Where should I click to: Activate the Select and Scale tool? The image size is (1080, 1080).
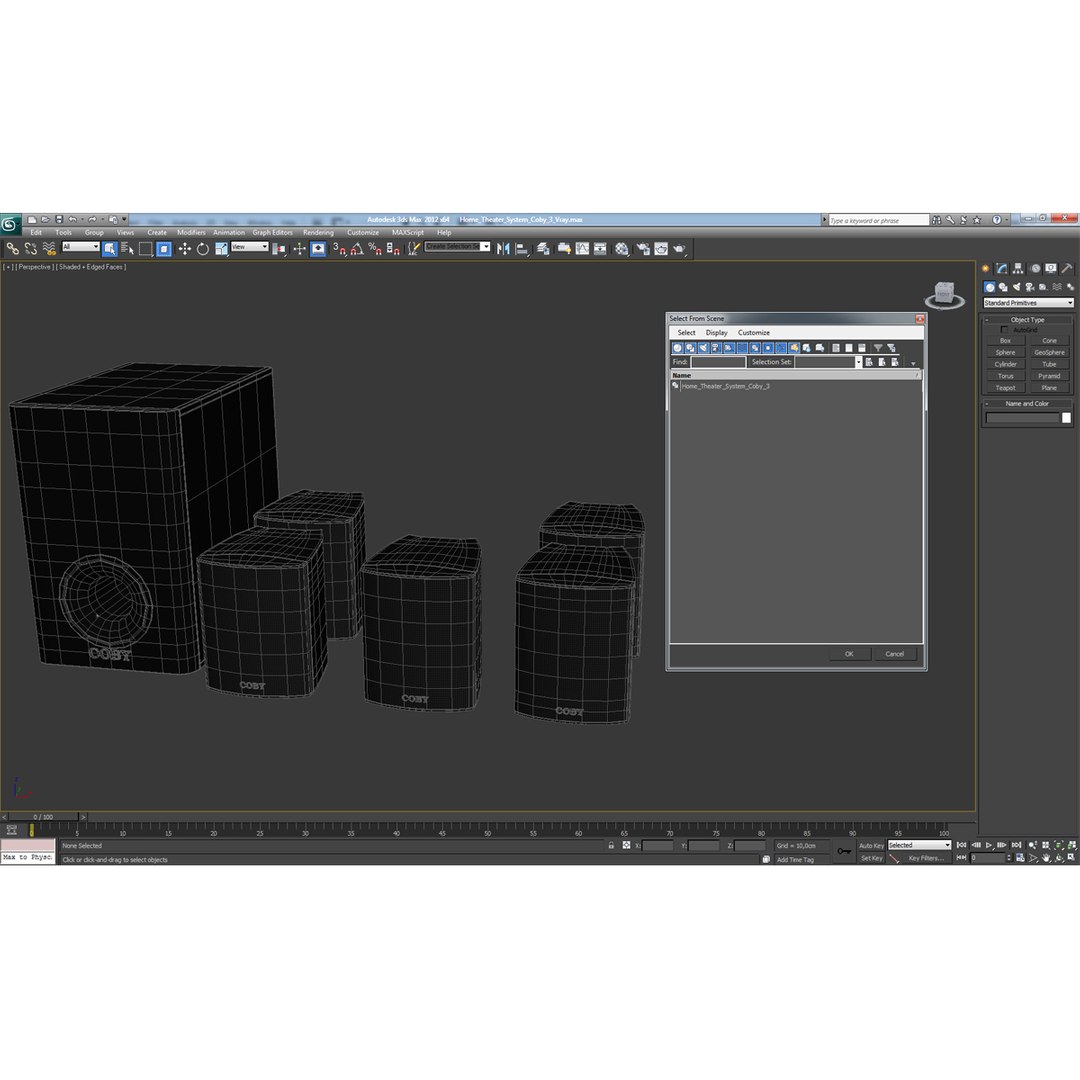[x=221, y=249]
